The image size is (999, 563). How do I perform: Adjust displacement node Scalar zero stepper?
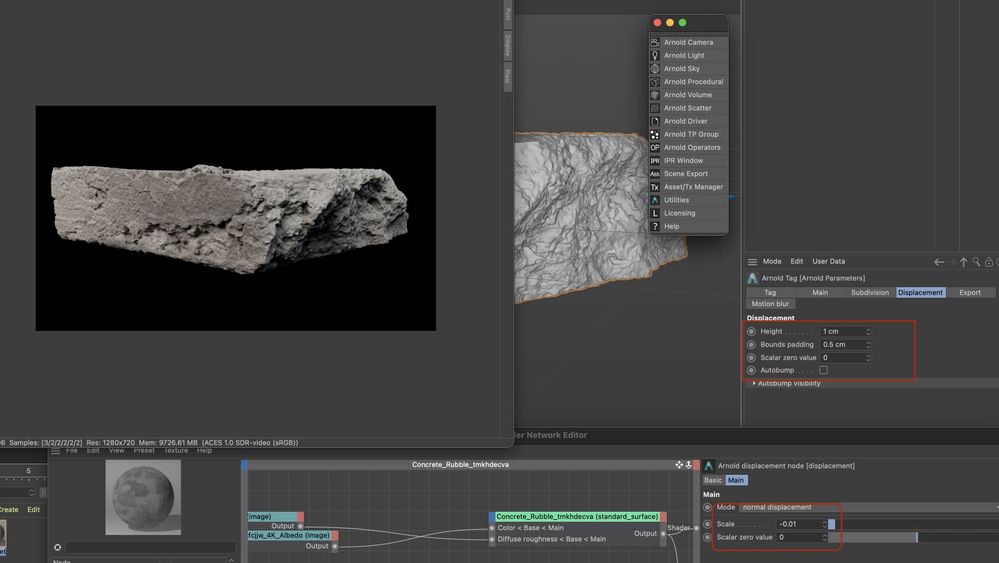(824, 538)
